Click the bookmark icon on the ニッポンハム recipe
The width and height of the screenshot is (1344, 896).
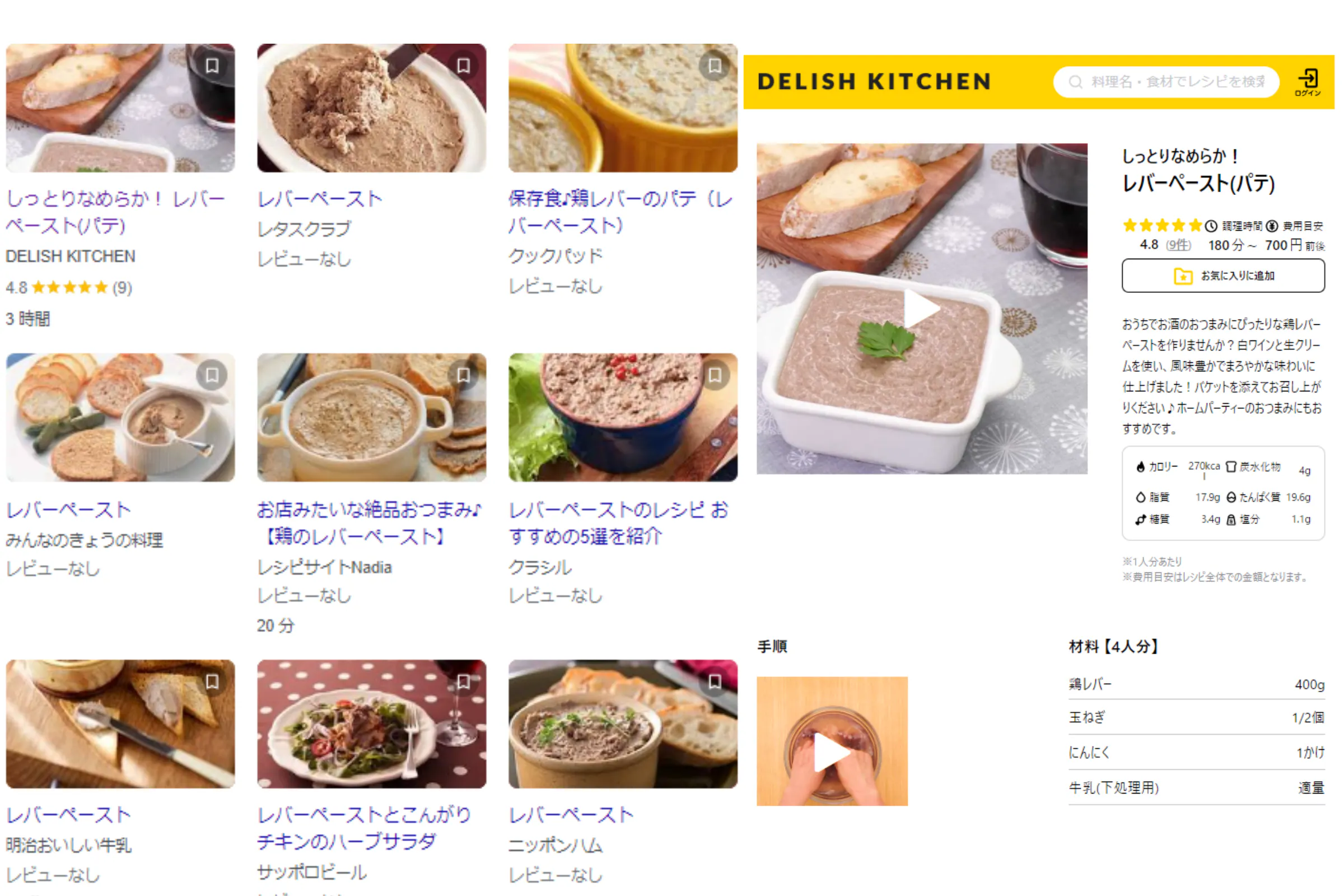715,681
